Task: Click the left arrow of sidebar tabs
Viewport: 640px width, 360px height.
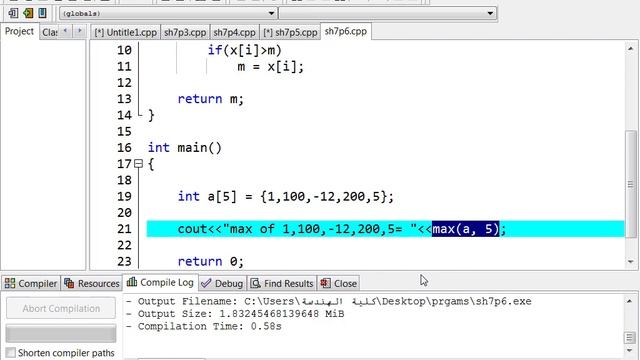Action: click(x=65, y=31)
